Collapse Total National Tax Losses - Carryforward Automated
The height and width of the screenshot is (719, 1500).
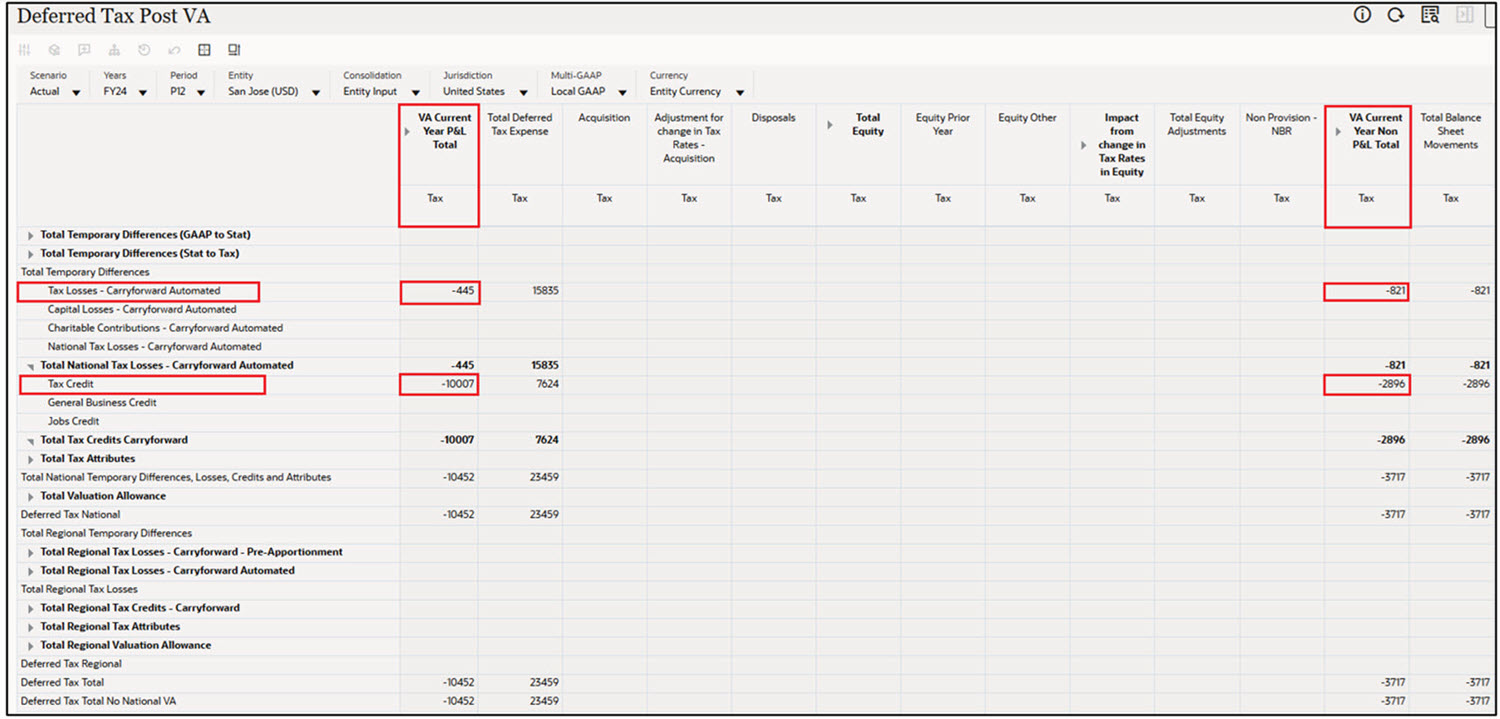tap(31, 366)
